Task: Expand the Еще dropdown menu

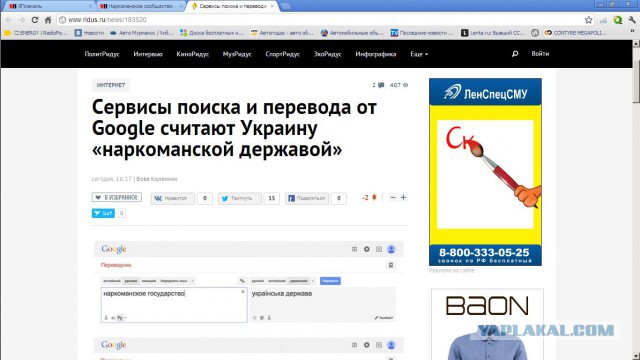Action: 419,54
